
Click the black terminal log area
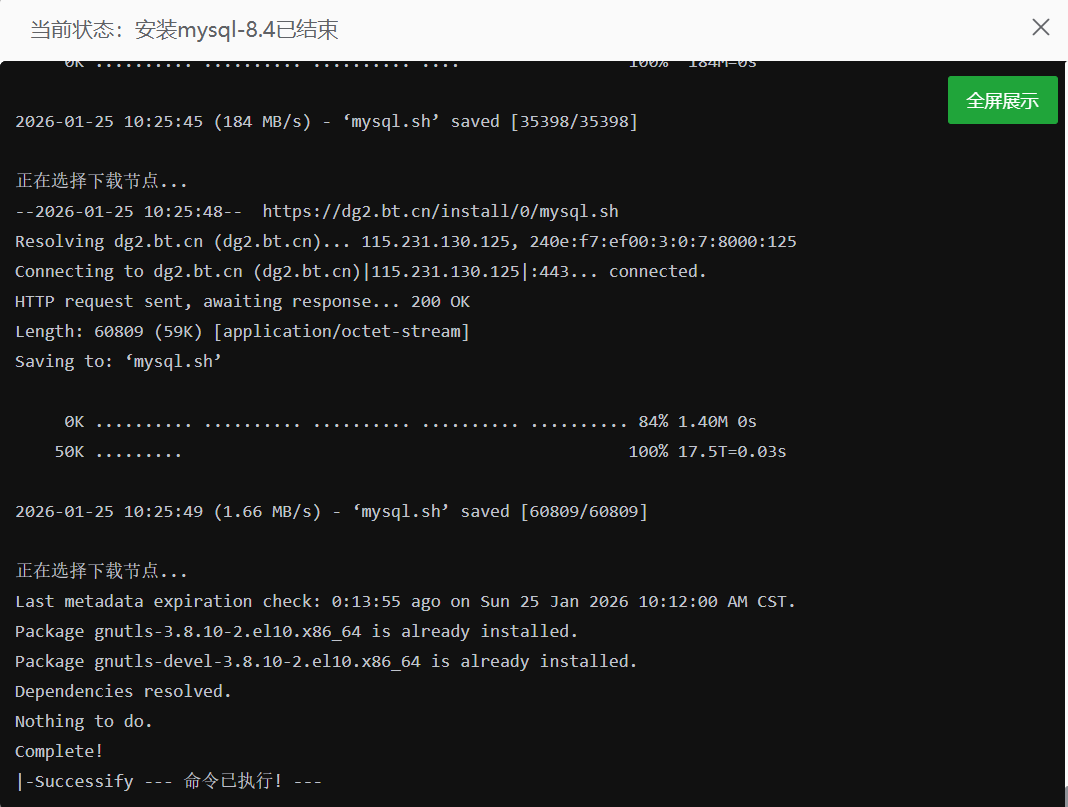tap(500, 450)
